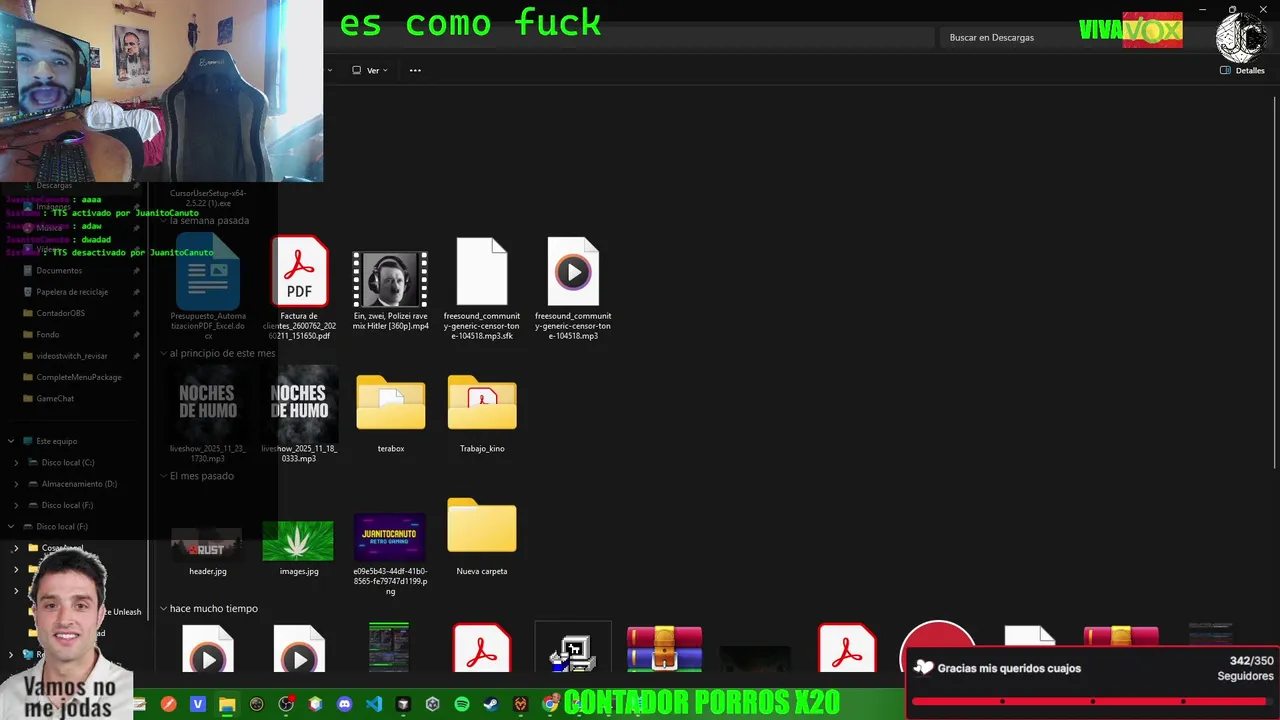Select the Presupuesto_AutomatizacionPDF_Excel.docx document
Image resolution: width=1280 pixels, height=720 pixels.
coord(208,288)
